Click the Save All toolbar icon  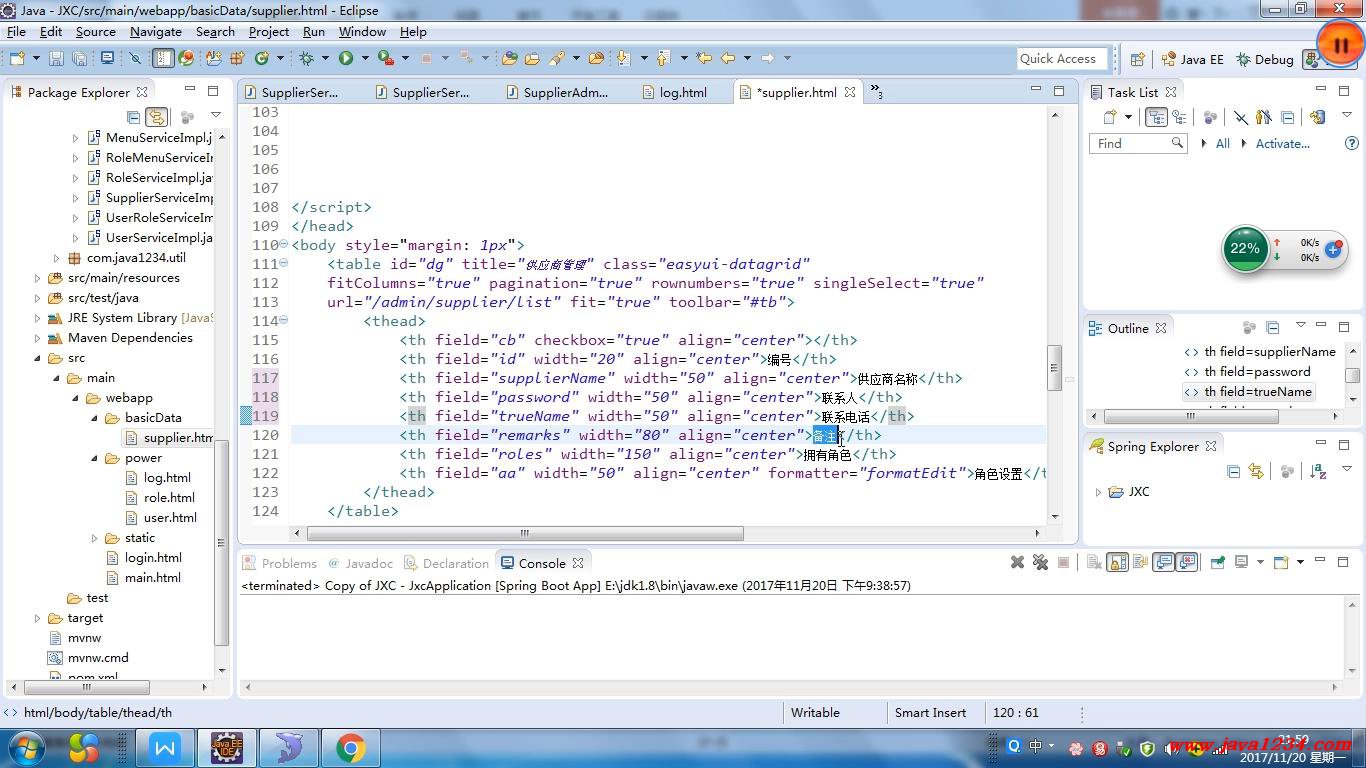(79, 59)
